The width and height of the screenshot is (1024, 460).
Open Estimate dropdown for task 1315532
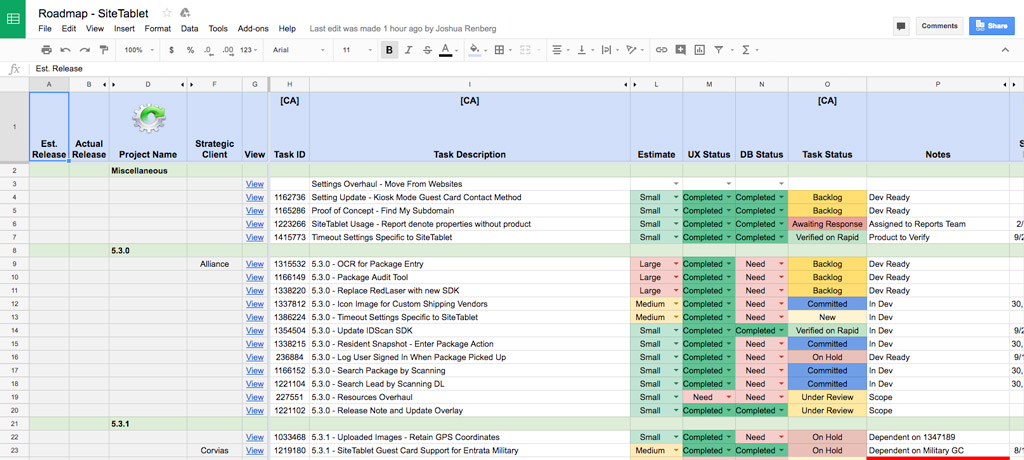tap(676, 264)
